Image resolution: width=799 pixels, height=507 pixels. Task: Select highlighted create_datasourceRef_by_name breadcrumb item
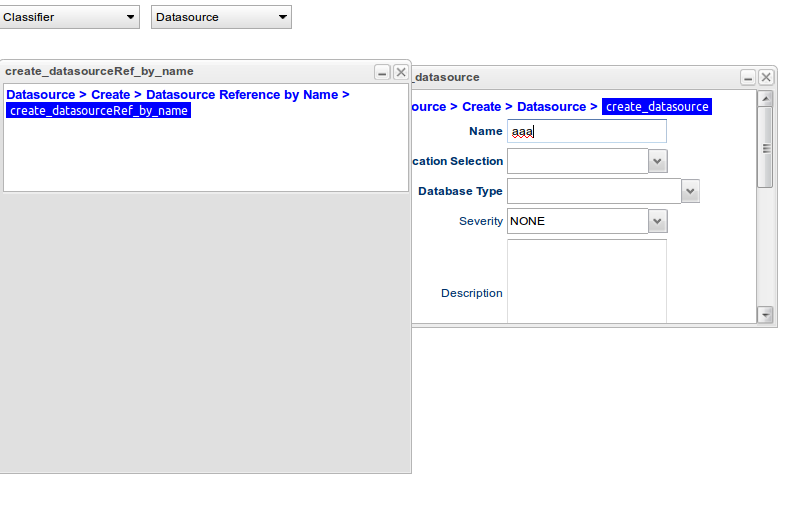98,111
